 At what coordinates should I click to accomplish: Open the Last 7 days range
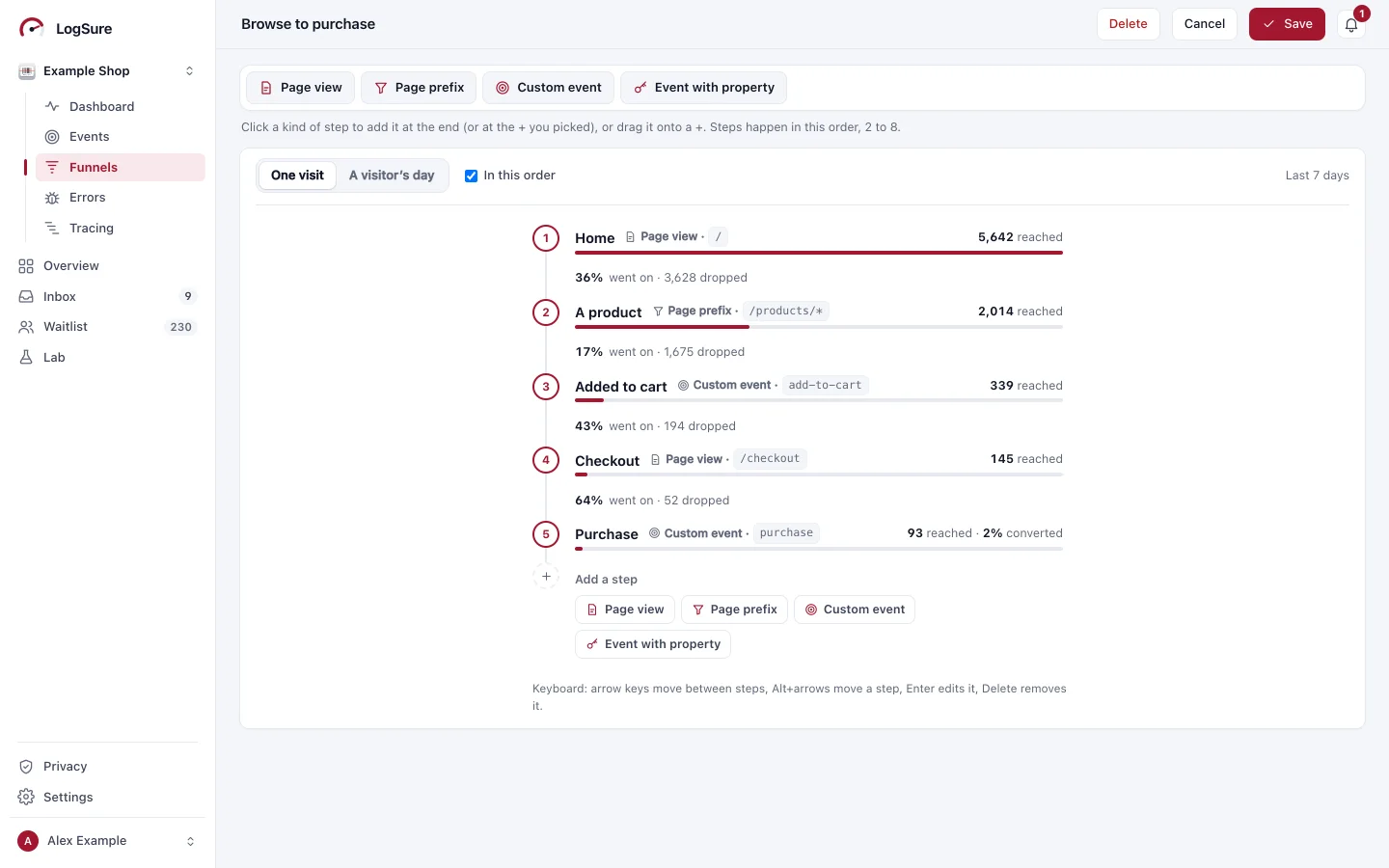click(x=1317, y=176)
